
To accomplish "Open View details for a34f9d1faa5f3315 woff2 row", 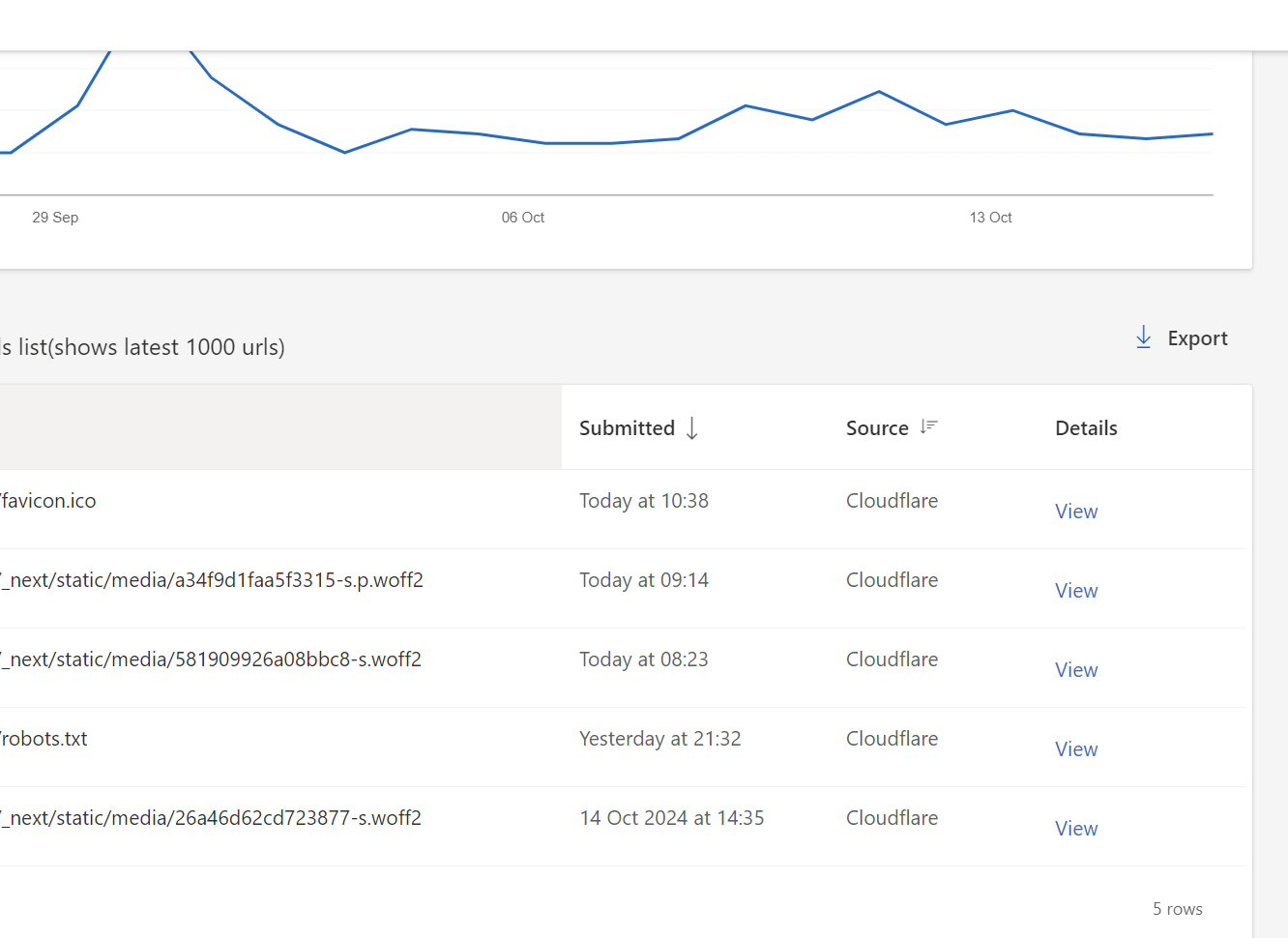I will 1076,591.
